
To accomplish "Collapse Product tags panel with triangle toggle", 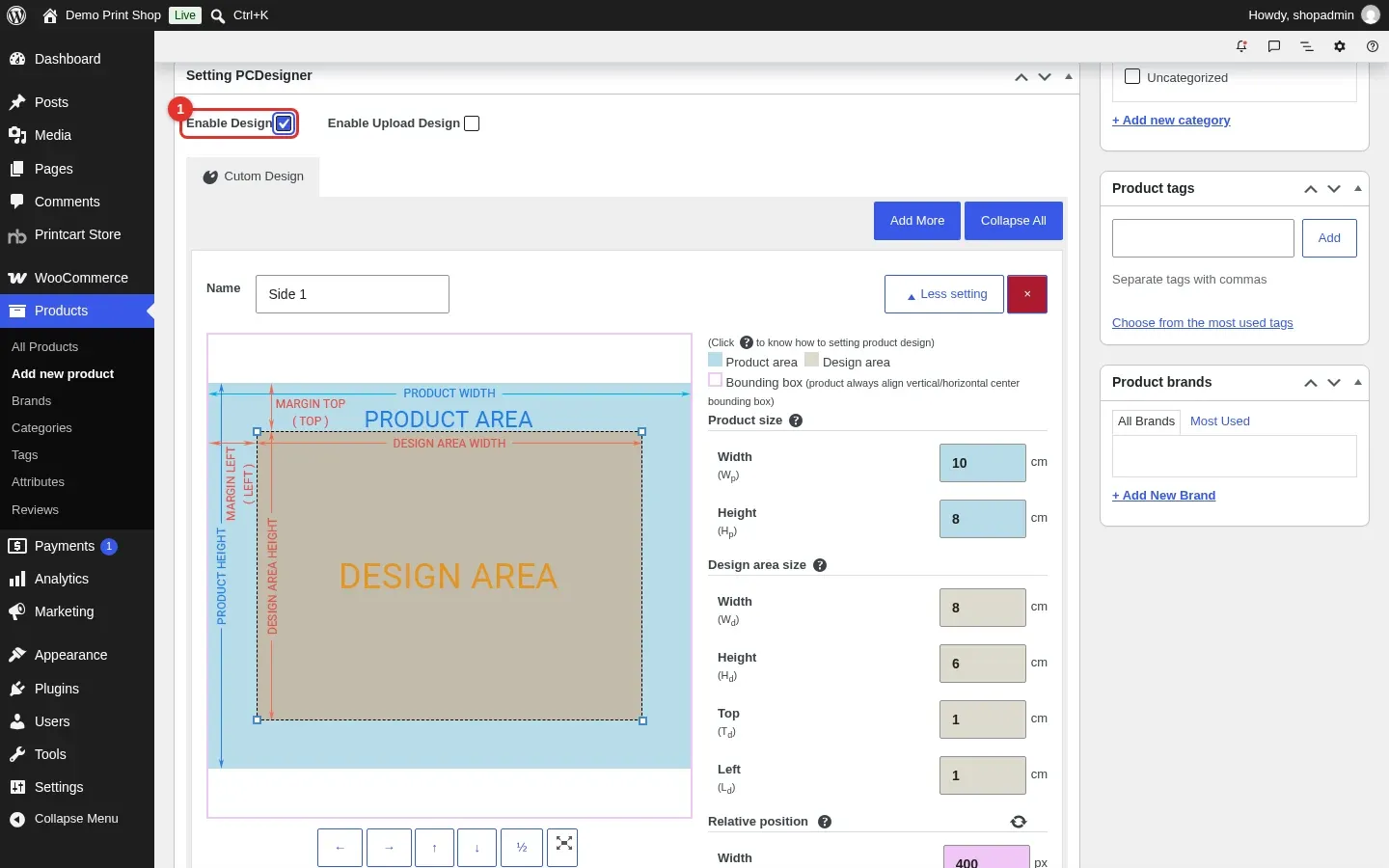I will 1358,189.
